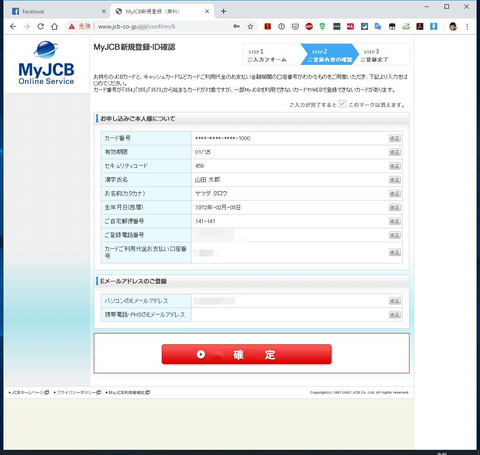Click the browser forward arrow
Viewport: 480px width, 455px height.
click(27, 27)
